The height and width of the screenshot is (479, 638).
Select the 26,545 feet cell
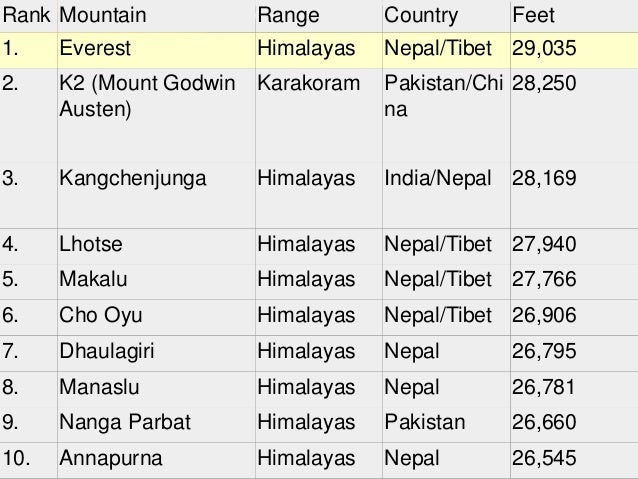coord(574,460)
